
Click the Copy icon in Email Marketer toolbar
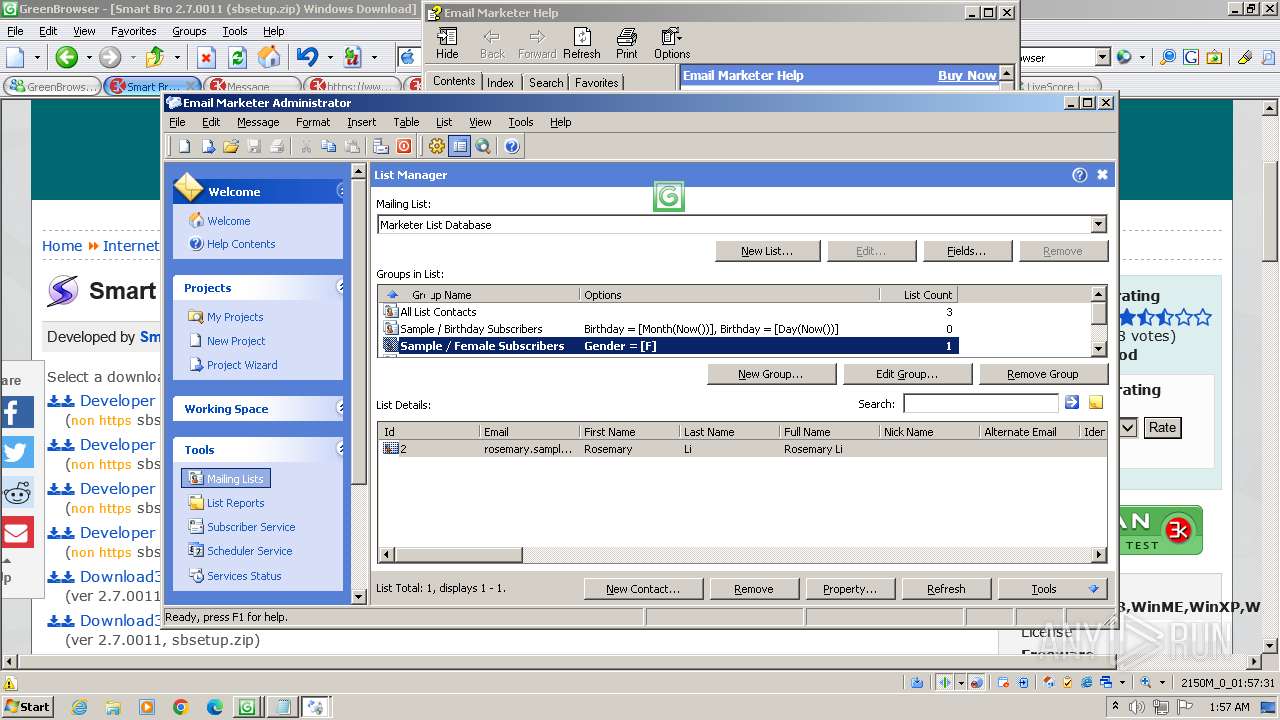pyautogui.click(x=329, y=147)
